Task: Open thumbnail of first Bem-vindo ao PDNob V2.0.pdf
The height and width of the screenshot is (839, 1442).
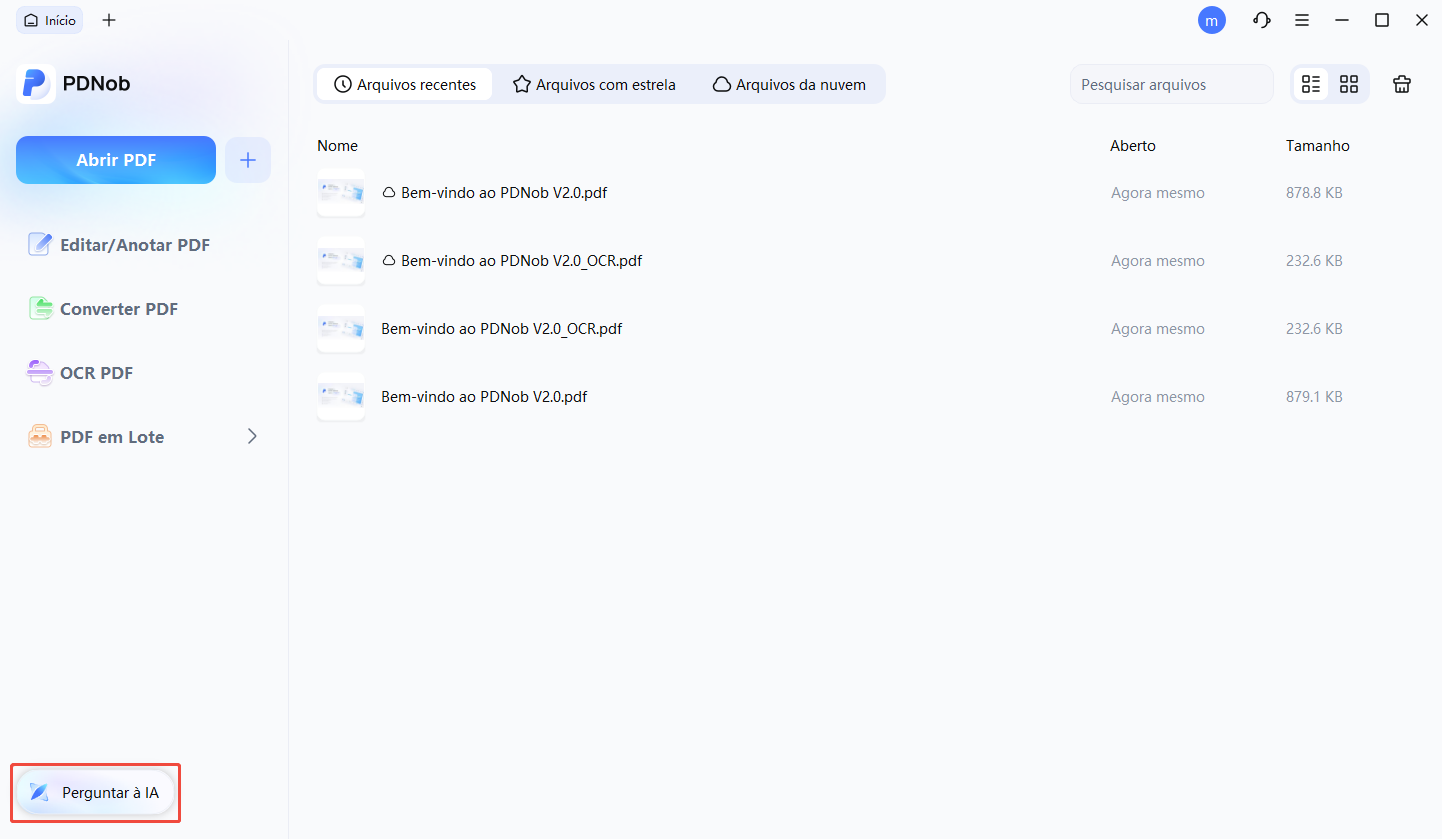Action: pyautogui.click(x=341, y=193)
